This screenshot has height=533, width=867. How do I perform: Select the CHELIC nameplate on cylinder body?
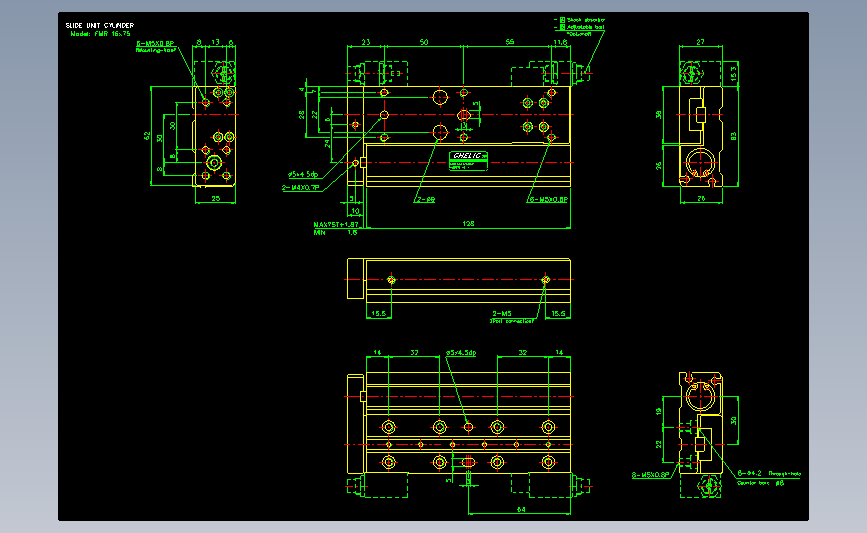point(468,161)
